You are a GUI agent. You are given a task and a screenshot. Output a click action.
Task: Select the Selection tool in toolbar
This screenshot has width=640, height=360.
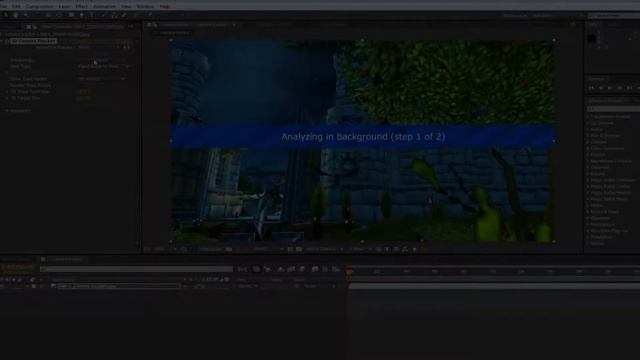tap(6, 15)
